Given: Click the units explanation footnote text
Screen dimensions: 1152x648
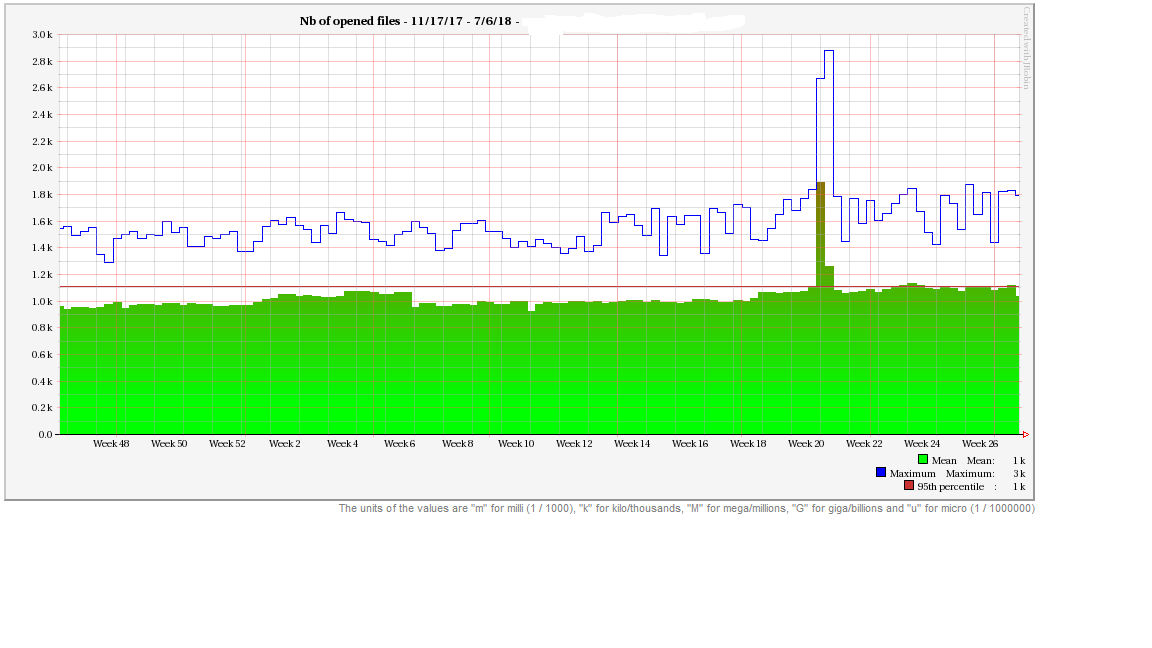Looking at the screenshot, I should [x=686, y=509].
